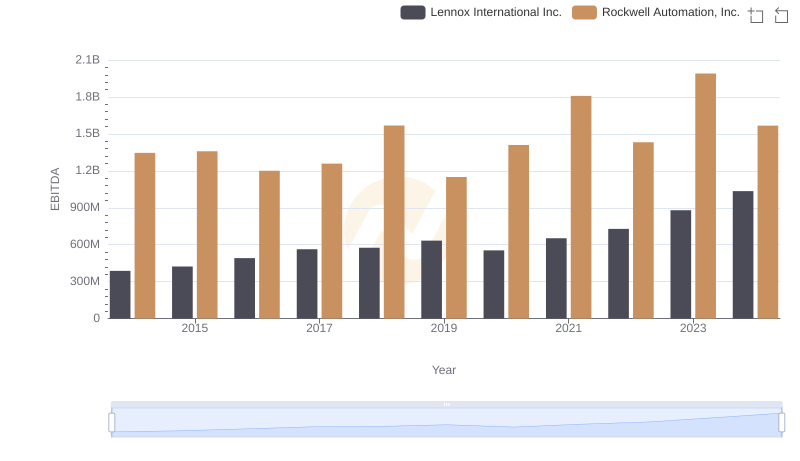
Task: Click the 2019 x-axis label
Action: (x=444, y=328)
